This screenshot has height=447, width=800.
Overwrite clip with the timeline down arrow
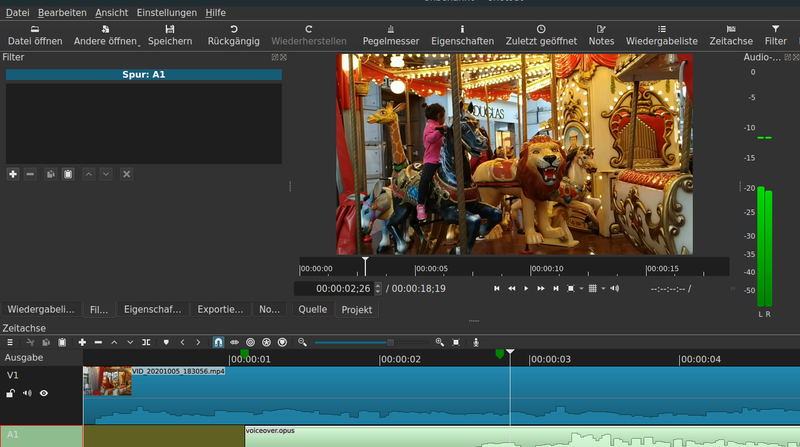point(130,342)
